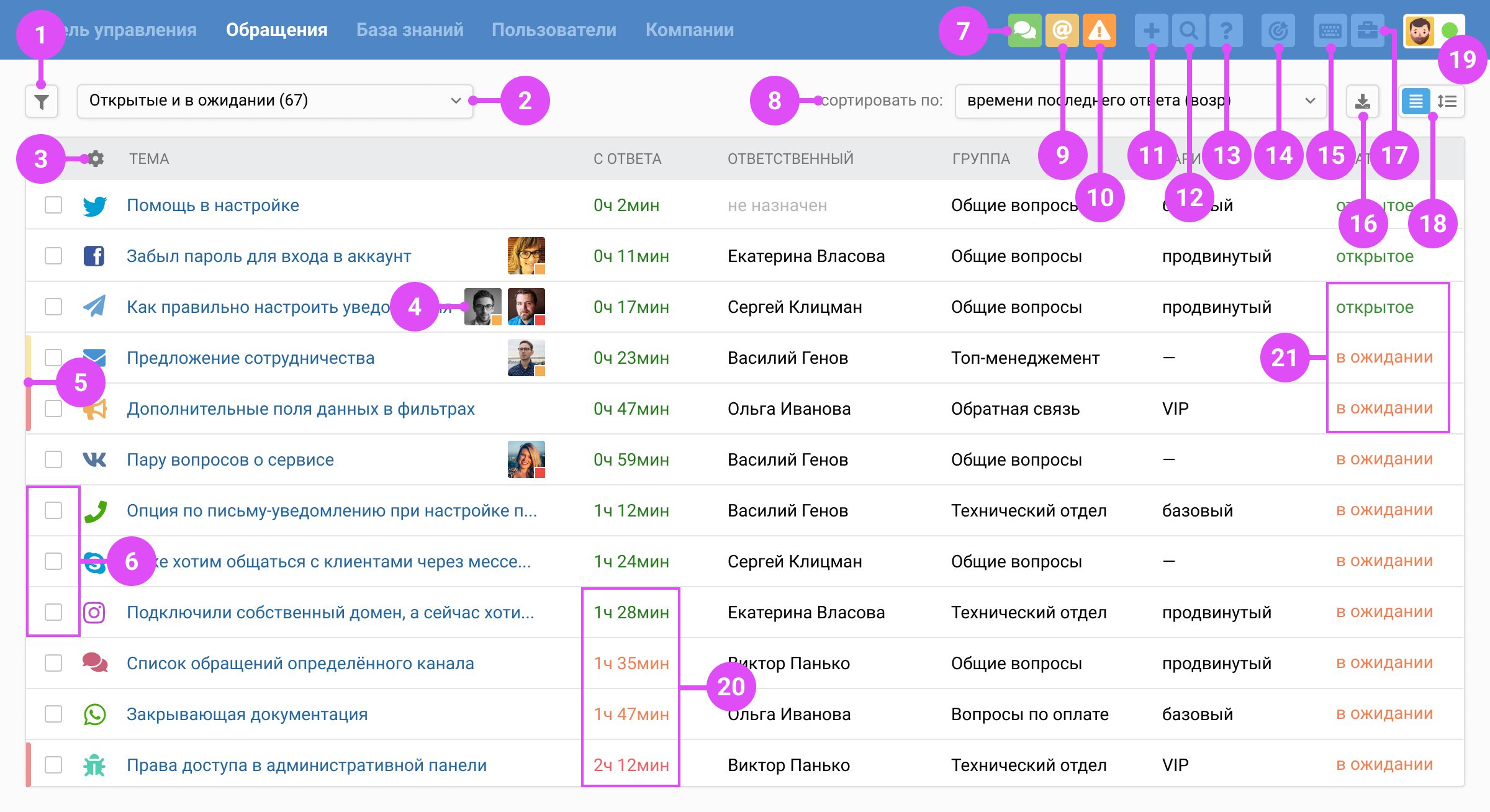This screenshot has height=812, width=1490.
Task: Tick checkbox for 'Пару вопросов о сервисе'
Action: tap(53, 459)
